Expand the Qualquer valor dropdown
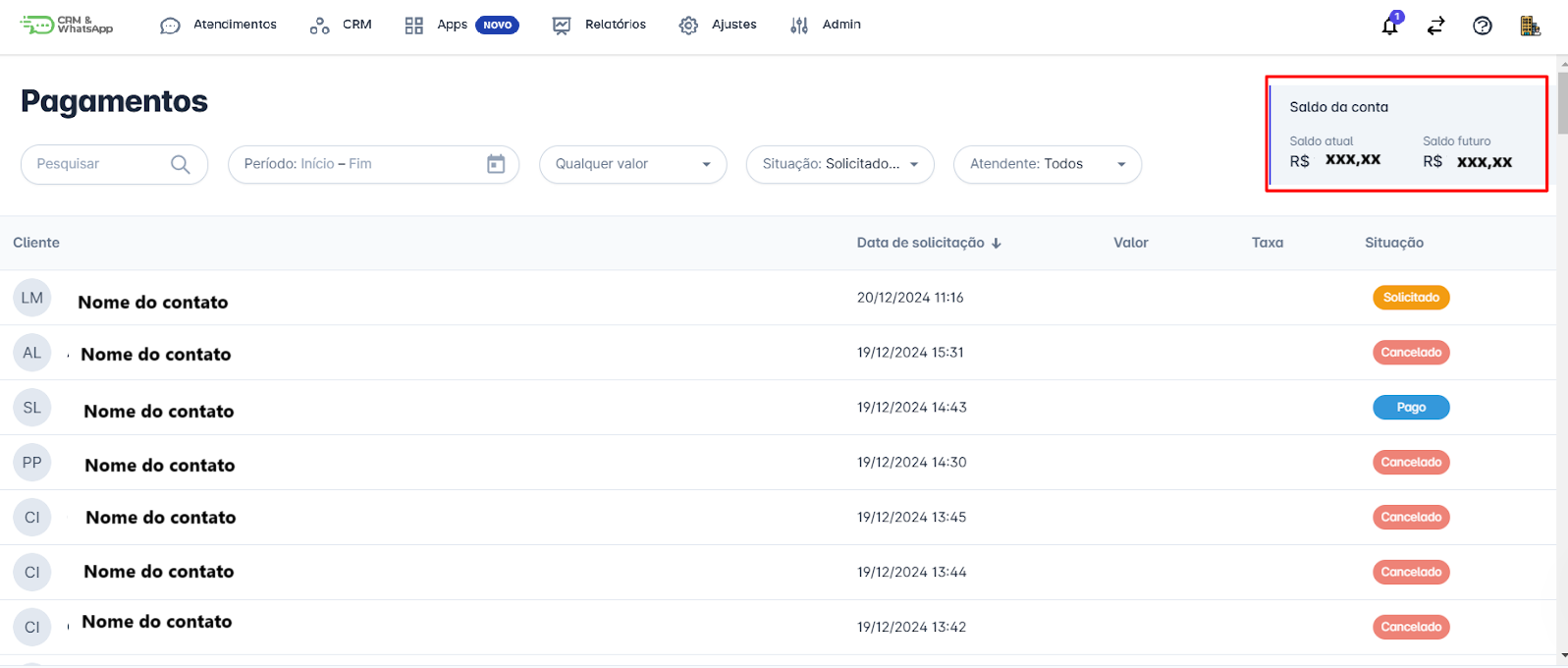Screen dimensions: 1568x668 (x=632, y=164)
